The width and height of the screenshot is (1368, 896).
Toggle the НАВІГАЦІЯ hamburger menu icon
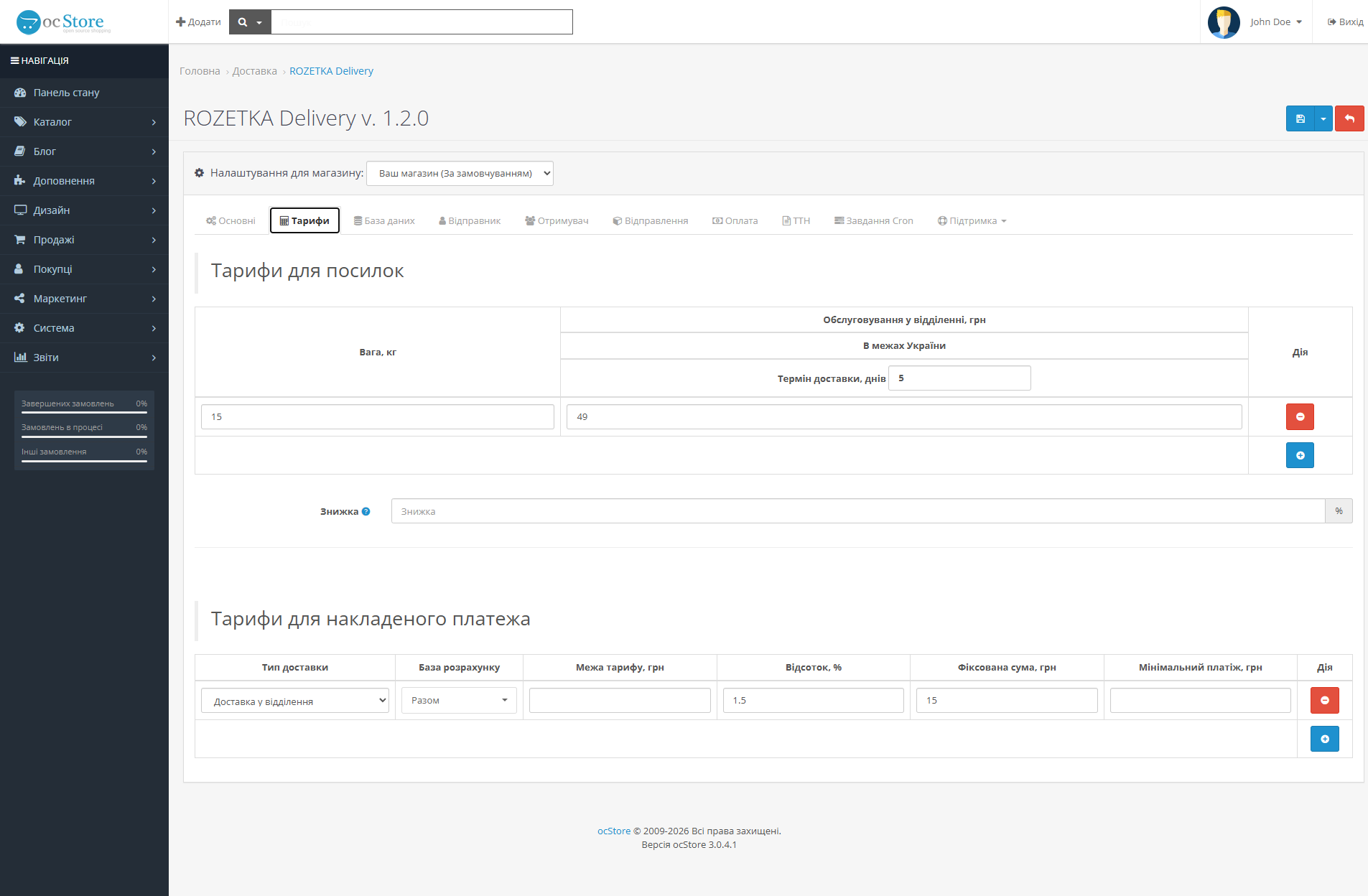(x=14, y=61)
